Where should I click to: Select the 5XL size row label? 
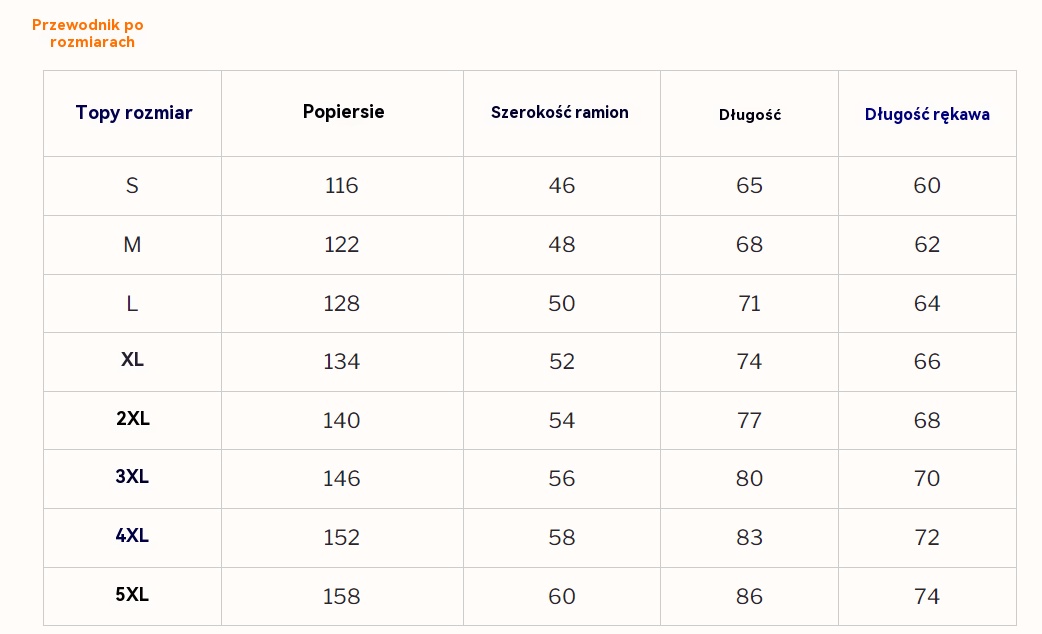[x=132, y=595]
